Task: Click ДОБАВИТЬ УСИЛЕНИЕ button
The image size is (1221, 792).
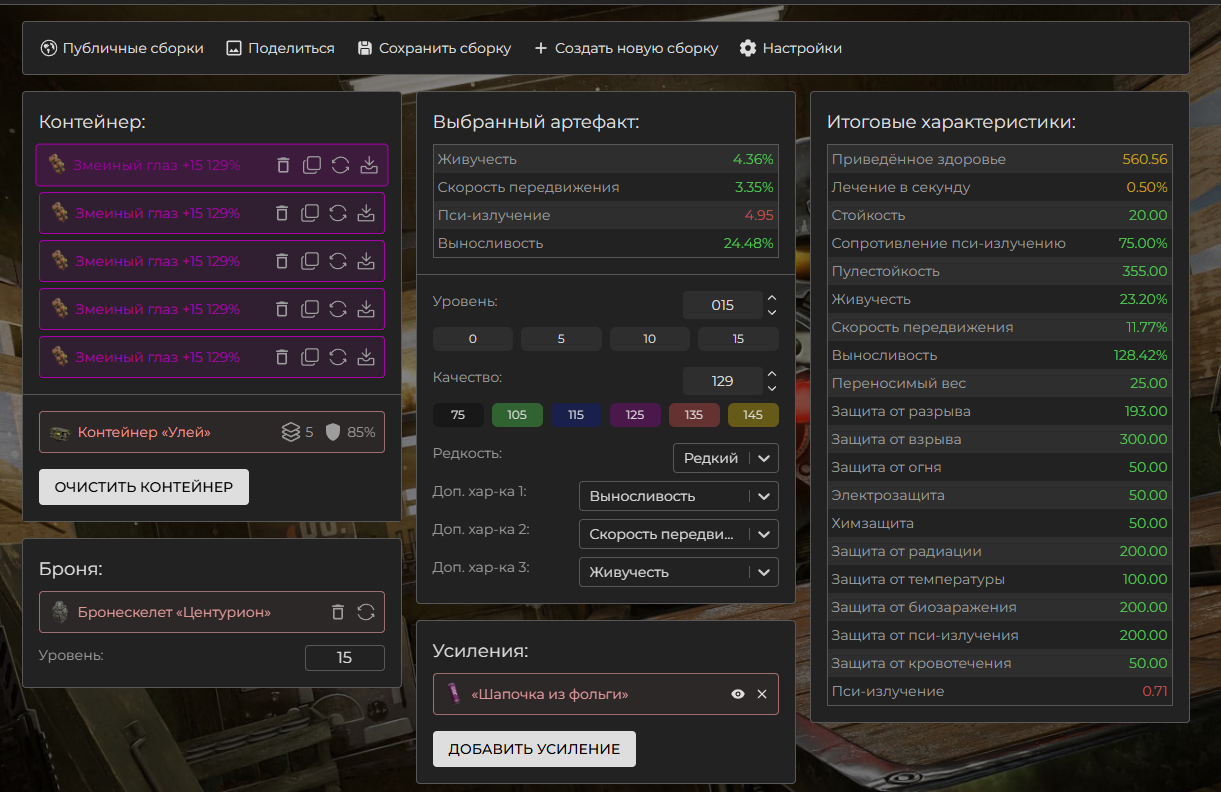Action: point(534,749)
